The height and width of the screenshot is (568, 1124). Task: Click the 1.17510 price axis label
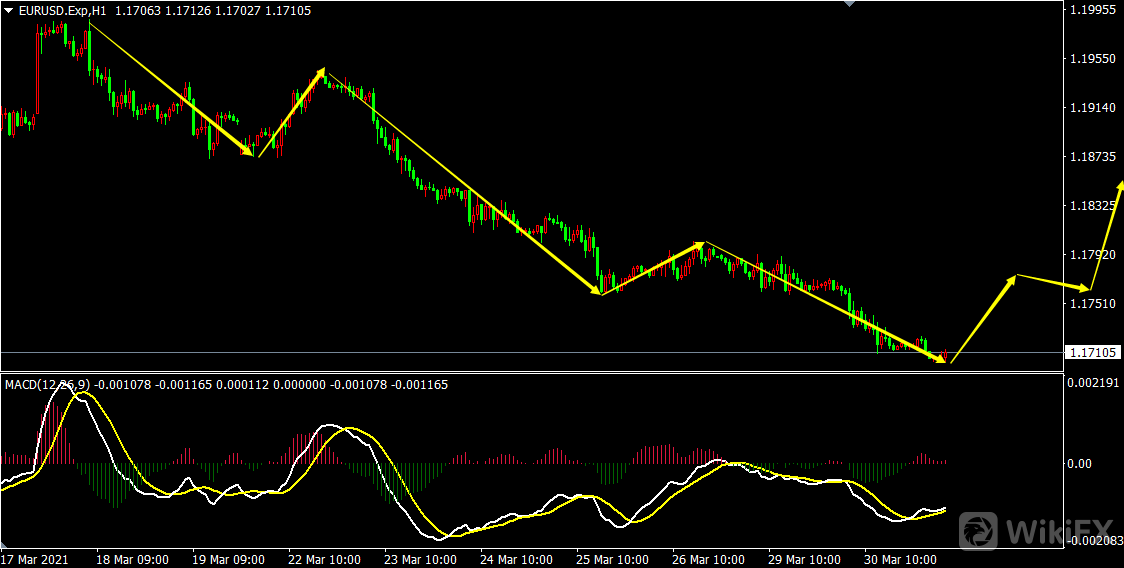click(1093, 303)
